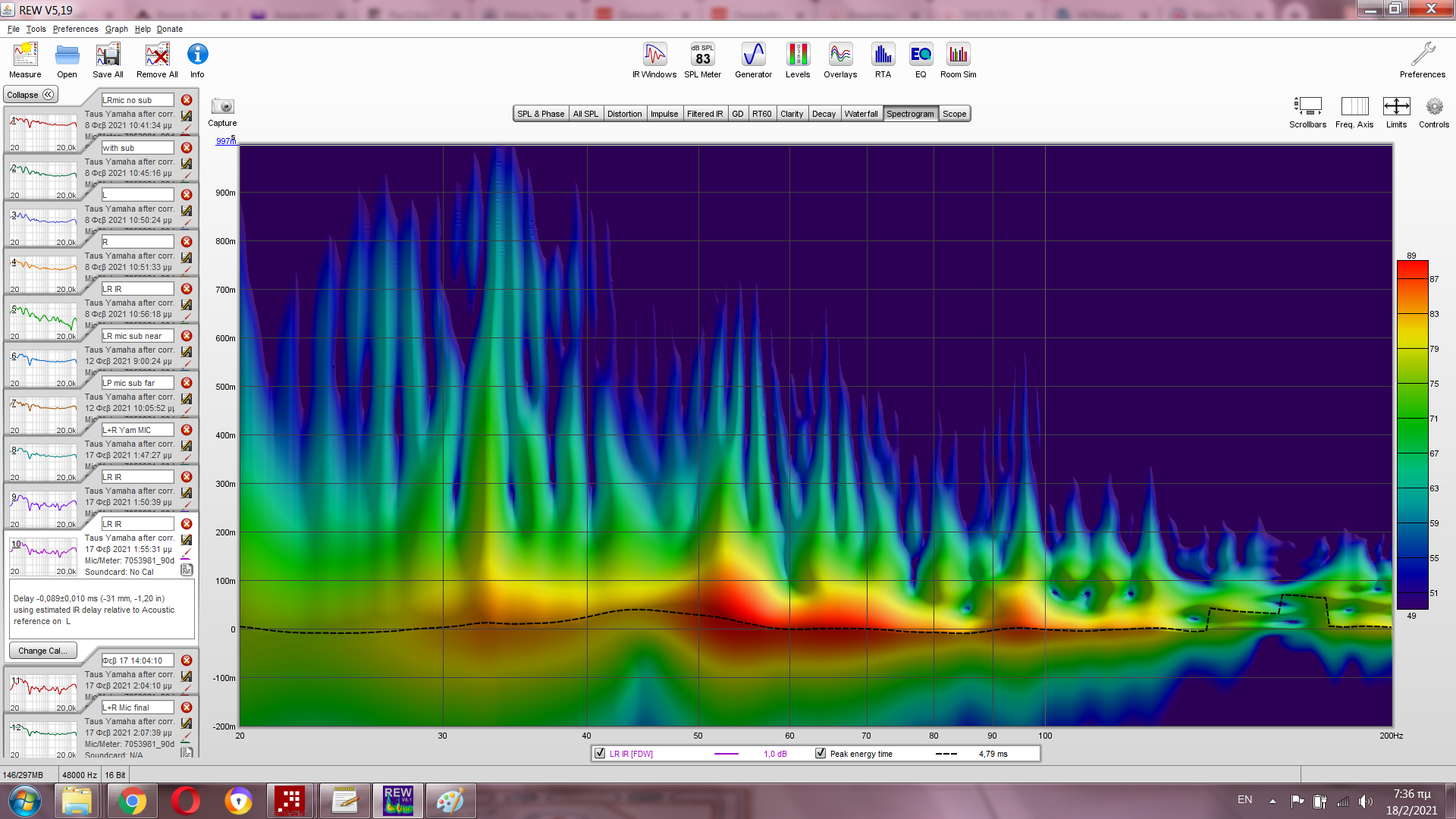Click the Capture camera icon
Viewport: 1456px width, 819px height.
(222, 107)
